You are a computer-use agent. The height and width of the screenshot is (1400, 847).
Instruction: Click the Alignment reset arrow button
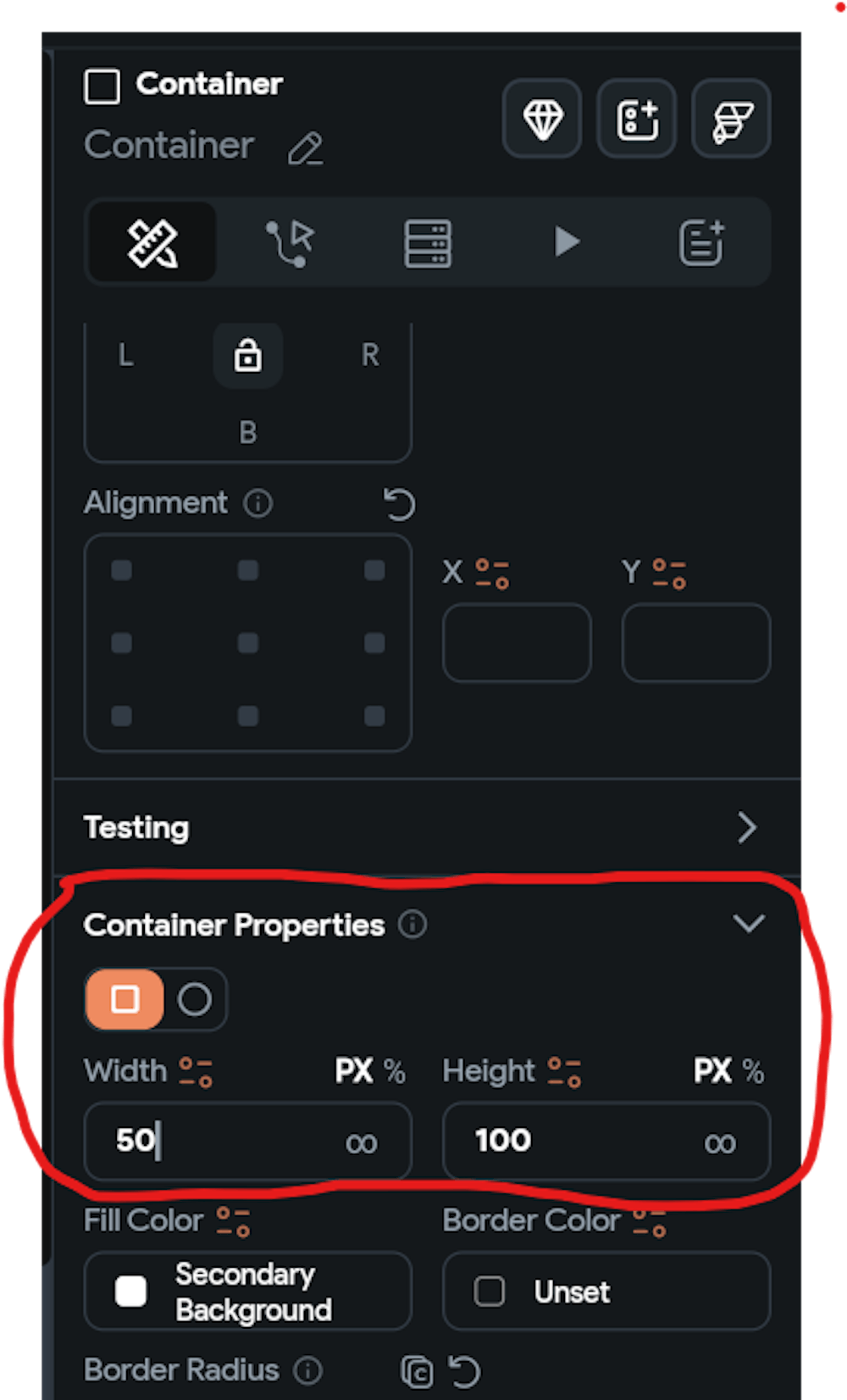[398, 504]
